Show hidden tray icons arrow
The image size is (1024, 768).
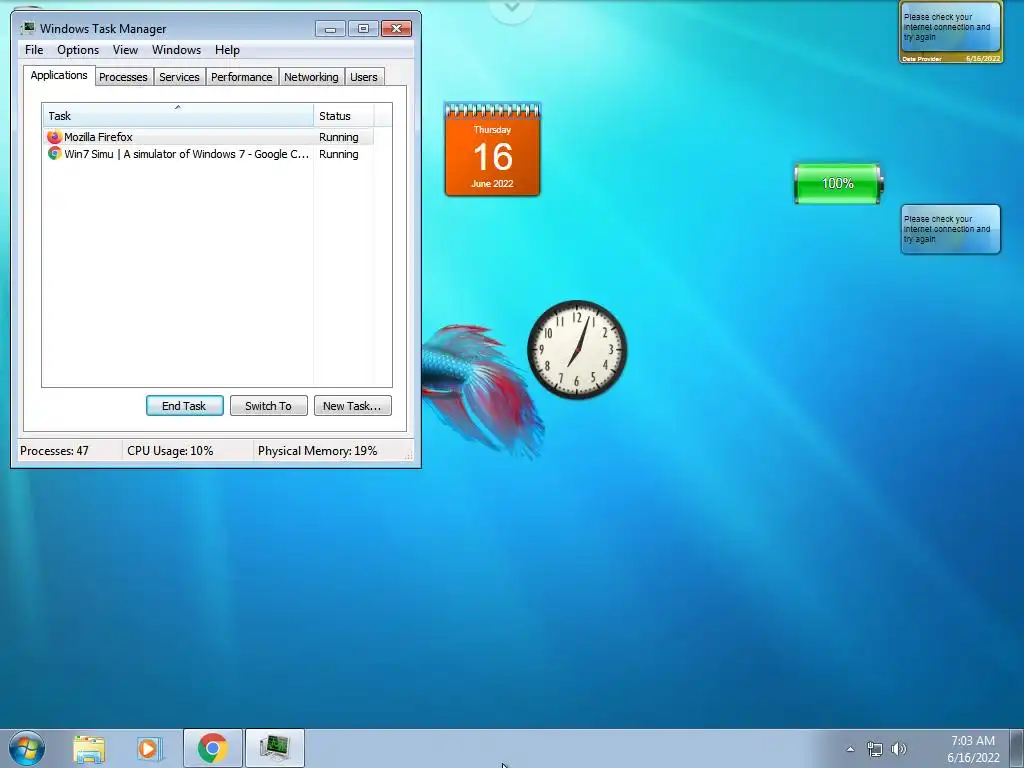[850, 749]
